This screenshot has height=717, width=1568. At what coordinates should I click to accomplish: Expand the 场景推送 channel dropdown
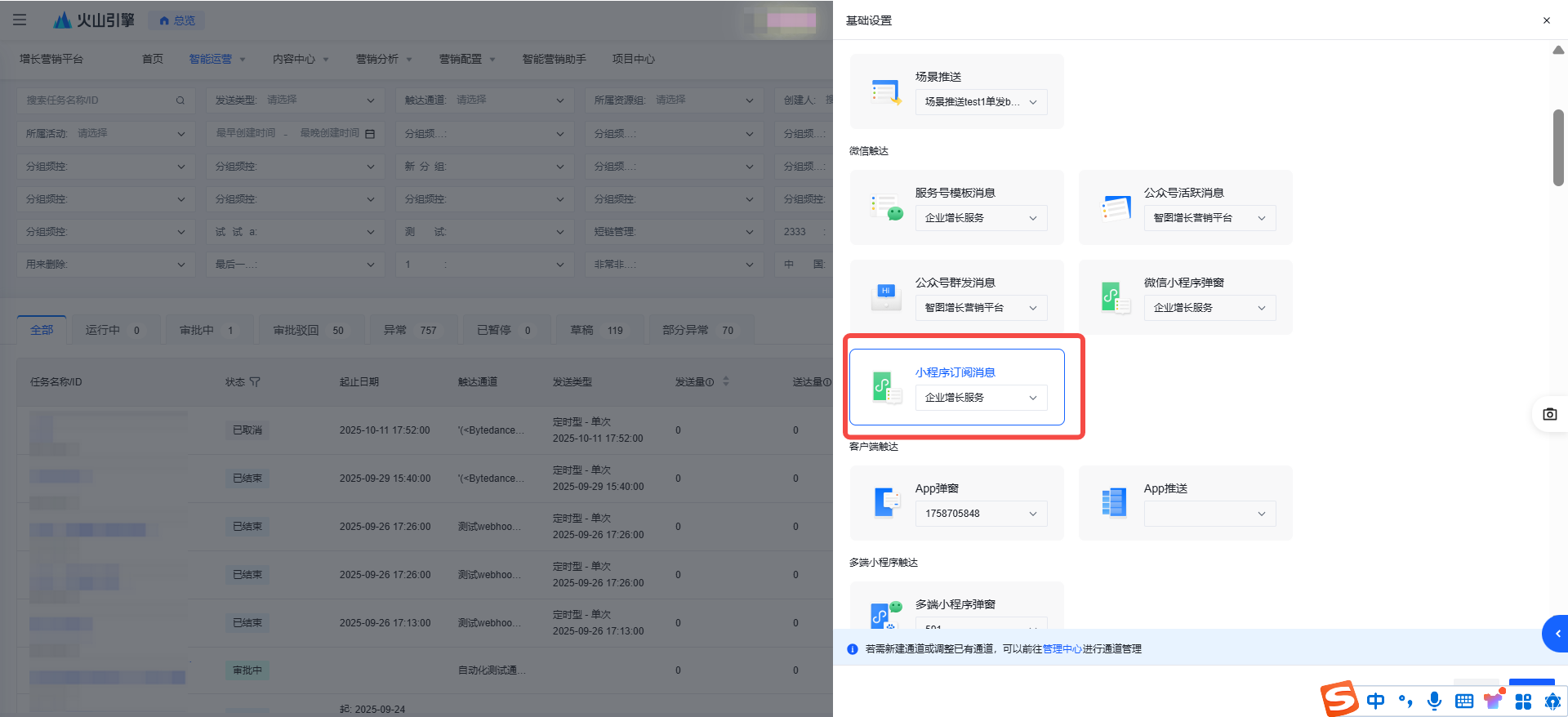pos(981,102)
